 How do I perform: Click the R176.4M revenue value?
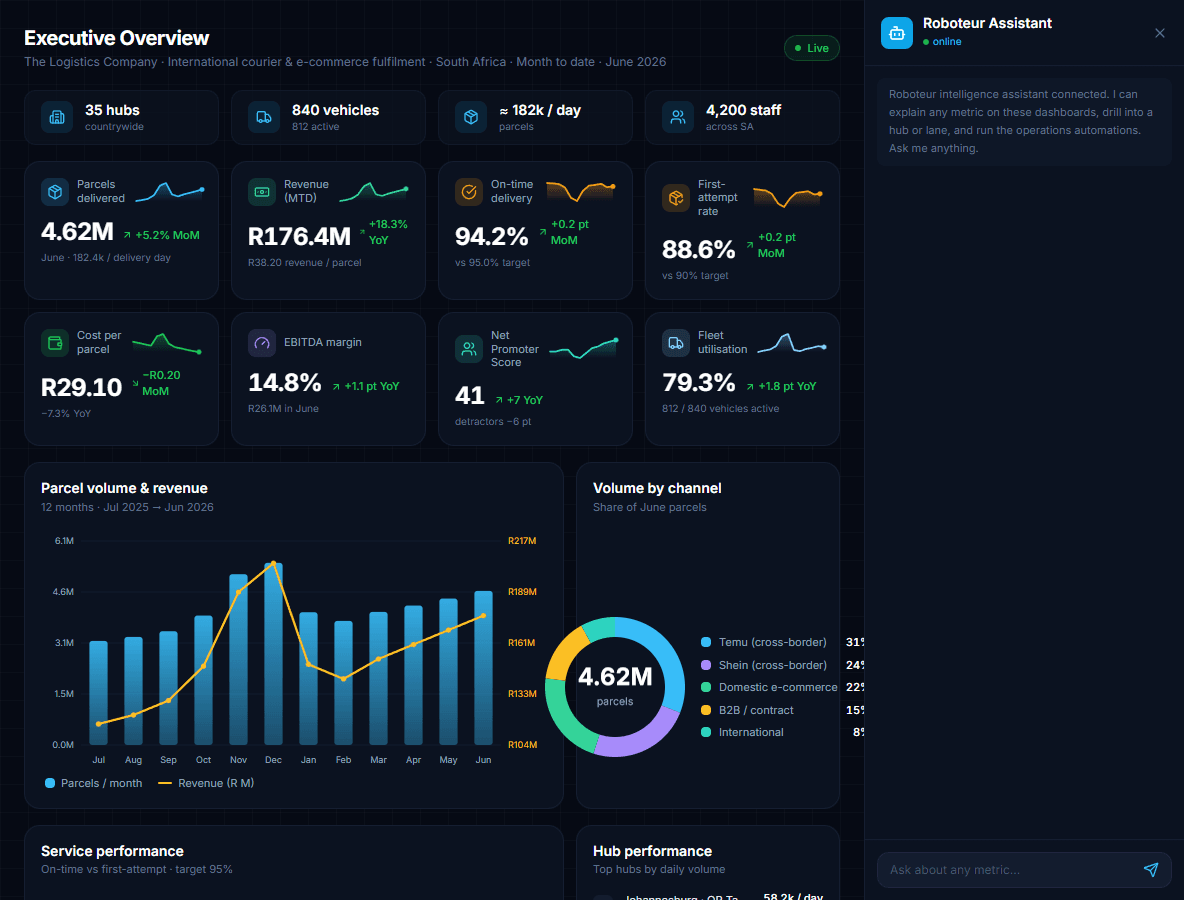pos(299,237)
